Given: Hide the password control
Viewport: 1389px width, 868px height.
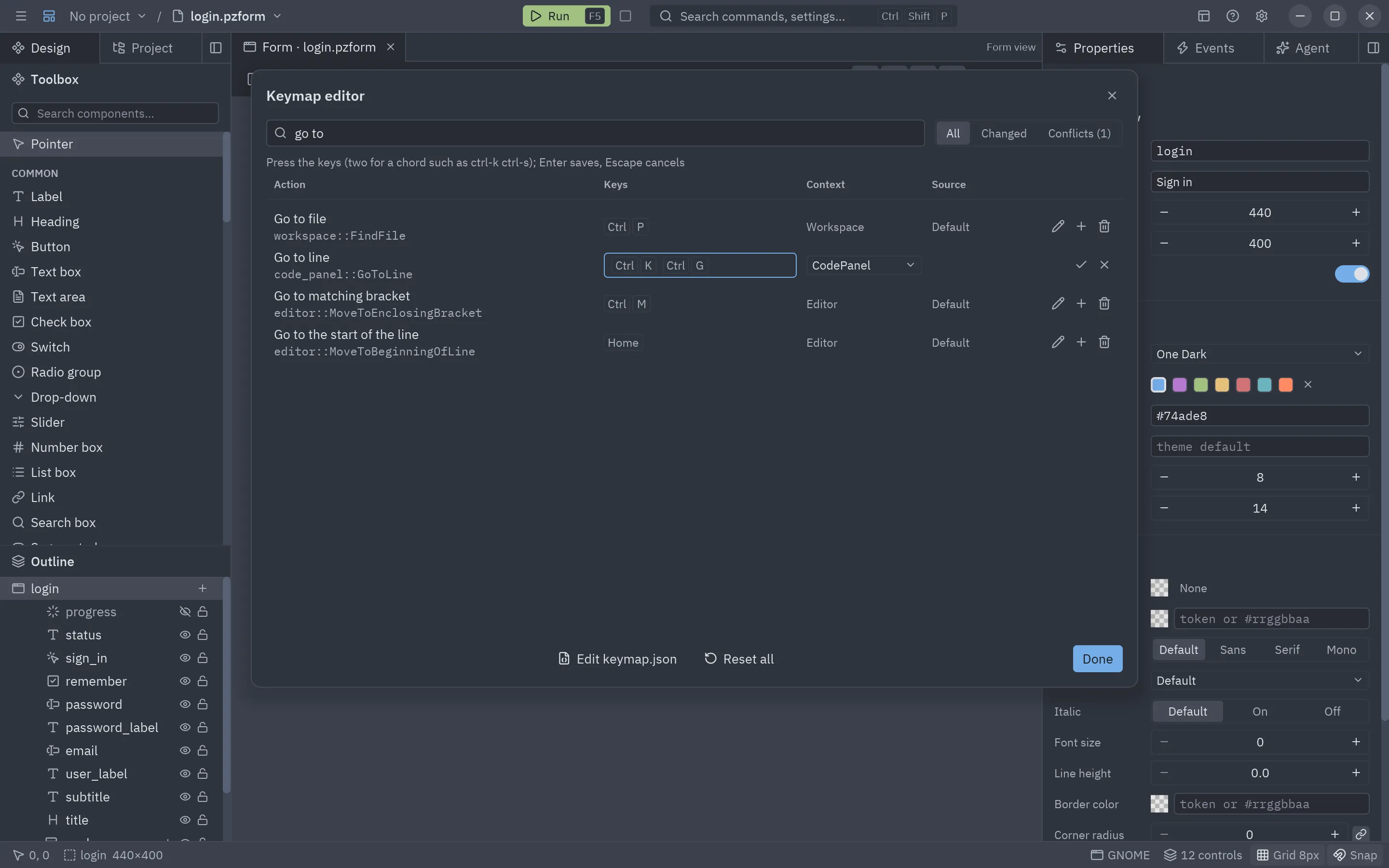Looking at the screenshot, I should [185, 705].
